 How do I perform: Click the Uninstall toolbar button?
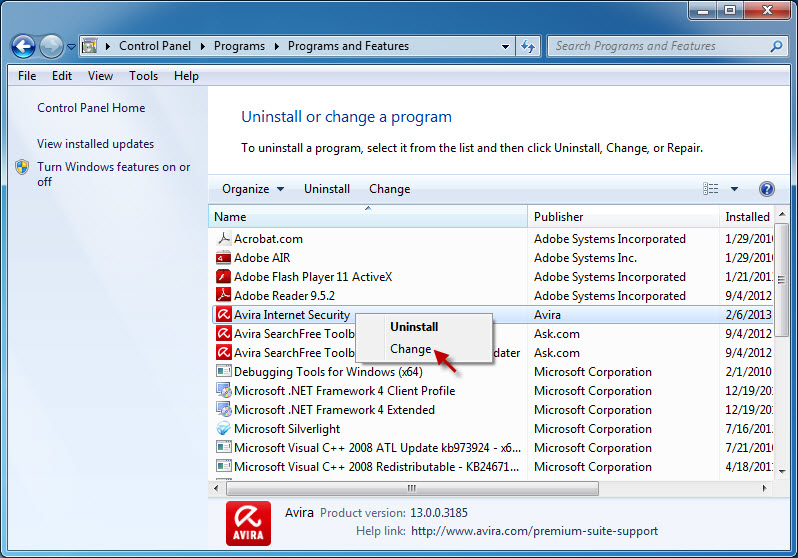(x=327, y=189)
